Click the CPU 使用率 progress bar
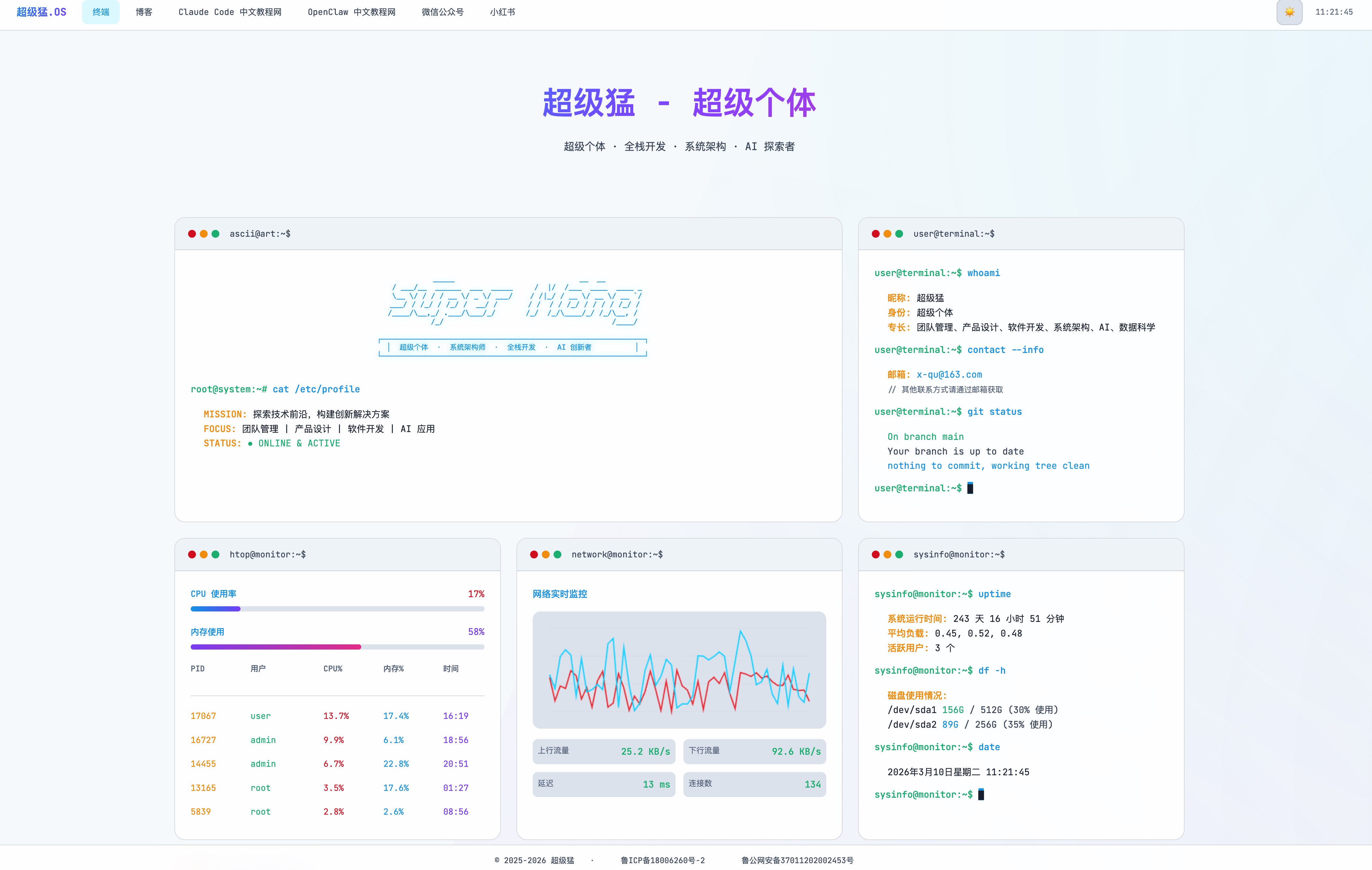 pos(337,609)
